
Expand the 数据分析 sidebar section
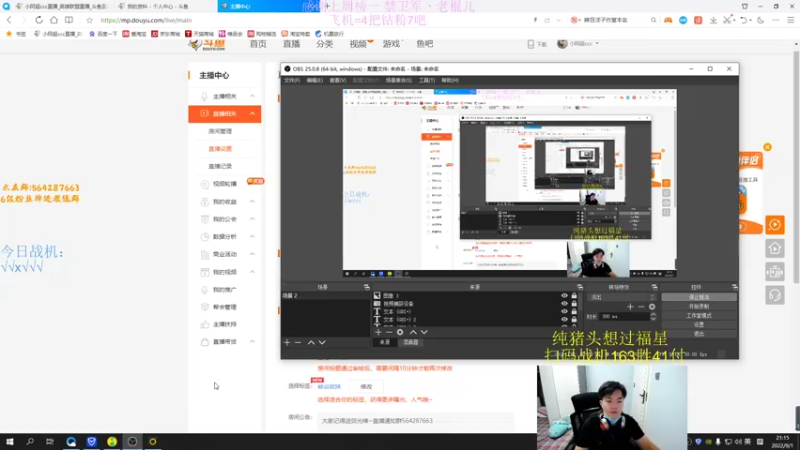[x=252, y=236]
